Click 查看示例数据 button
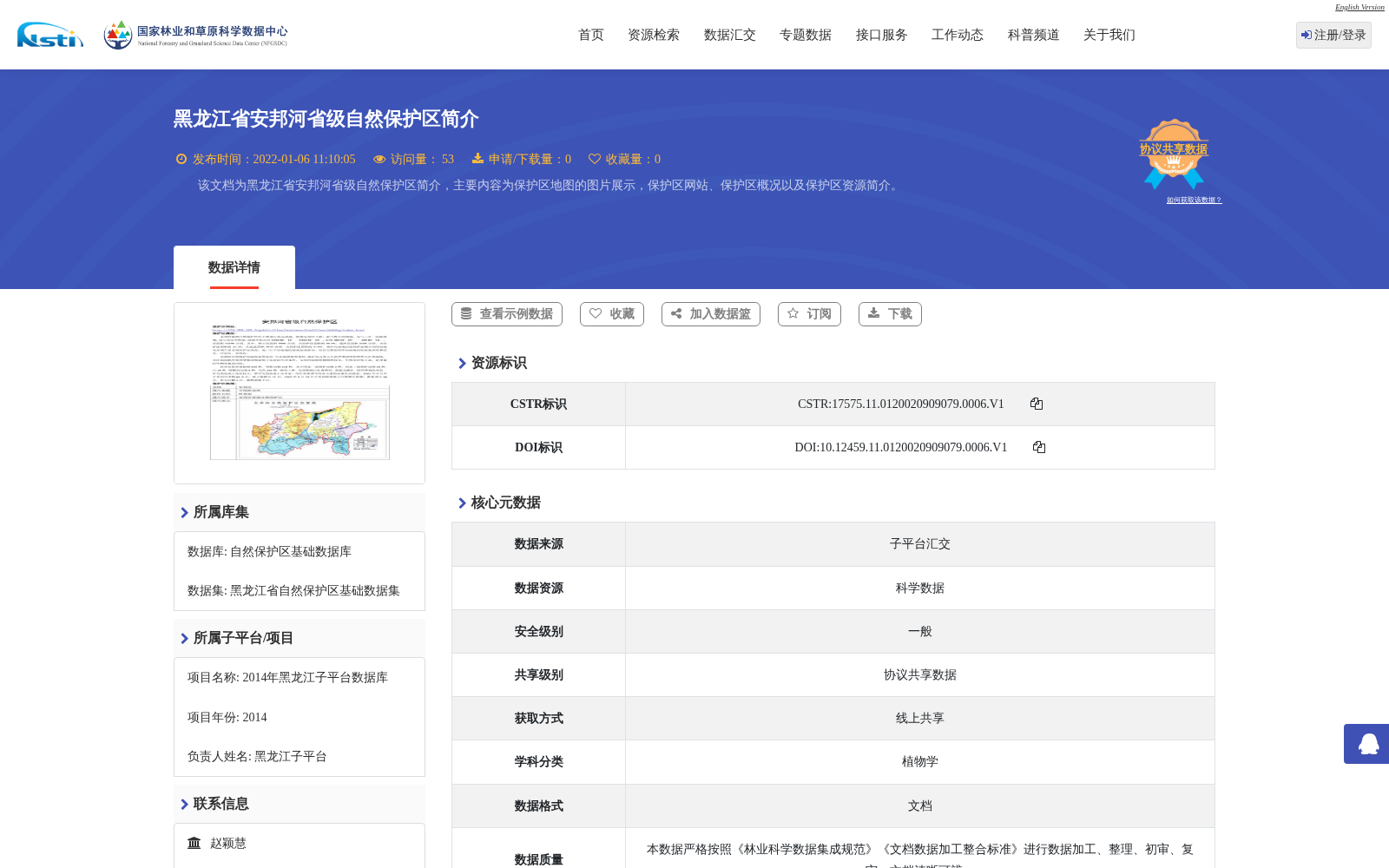 pyautogui.click(x=507, y=314)
